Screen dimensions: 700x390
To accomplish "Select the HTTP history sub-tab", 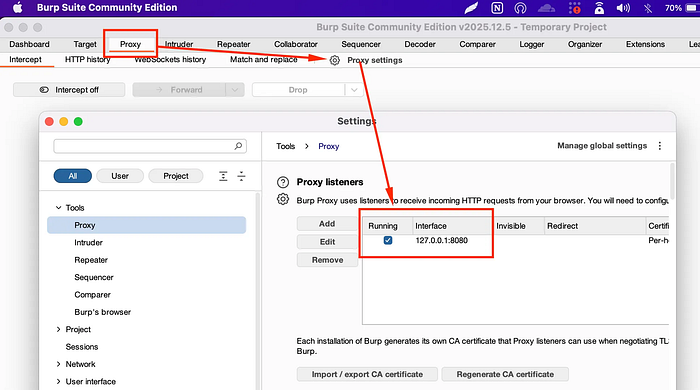I will [x=88, y=60].
